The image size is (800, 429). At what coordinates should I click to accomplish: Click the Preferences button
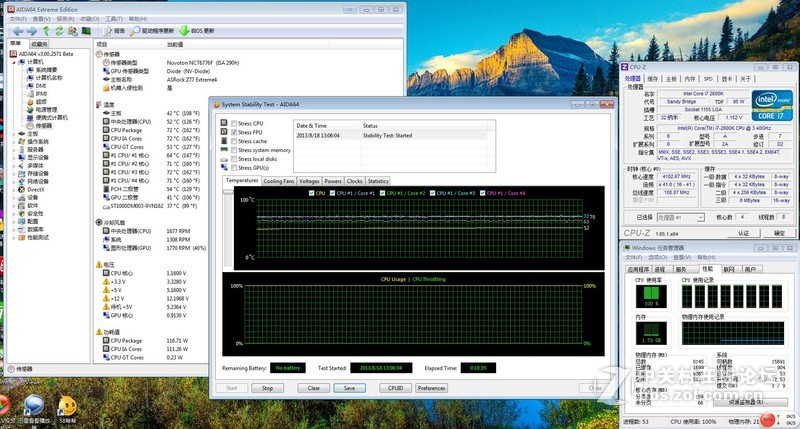coord(432,388)
